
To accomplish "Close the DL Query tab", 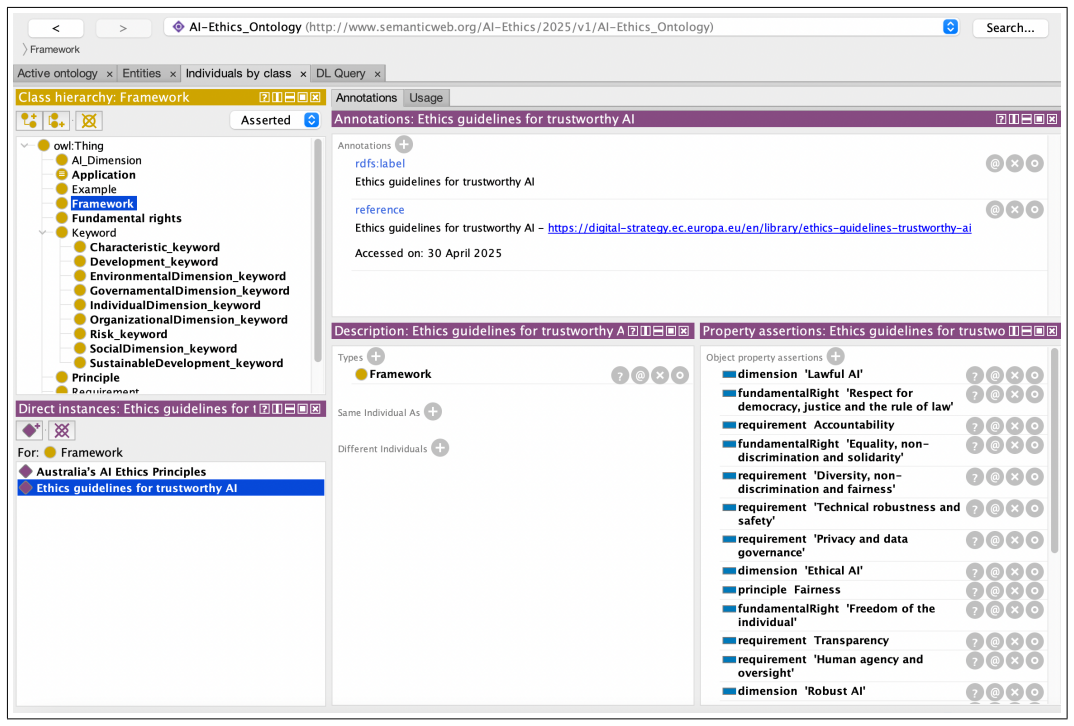I will (377, 74).
